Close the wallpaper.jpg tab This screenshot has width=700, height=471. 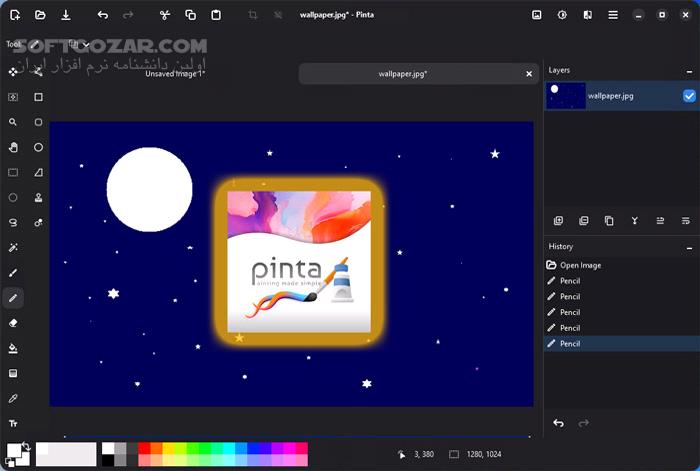coord(529,74)
